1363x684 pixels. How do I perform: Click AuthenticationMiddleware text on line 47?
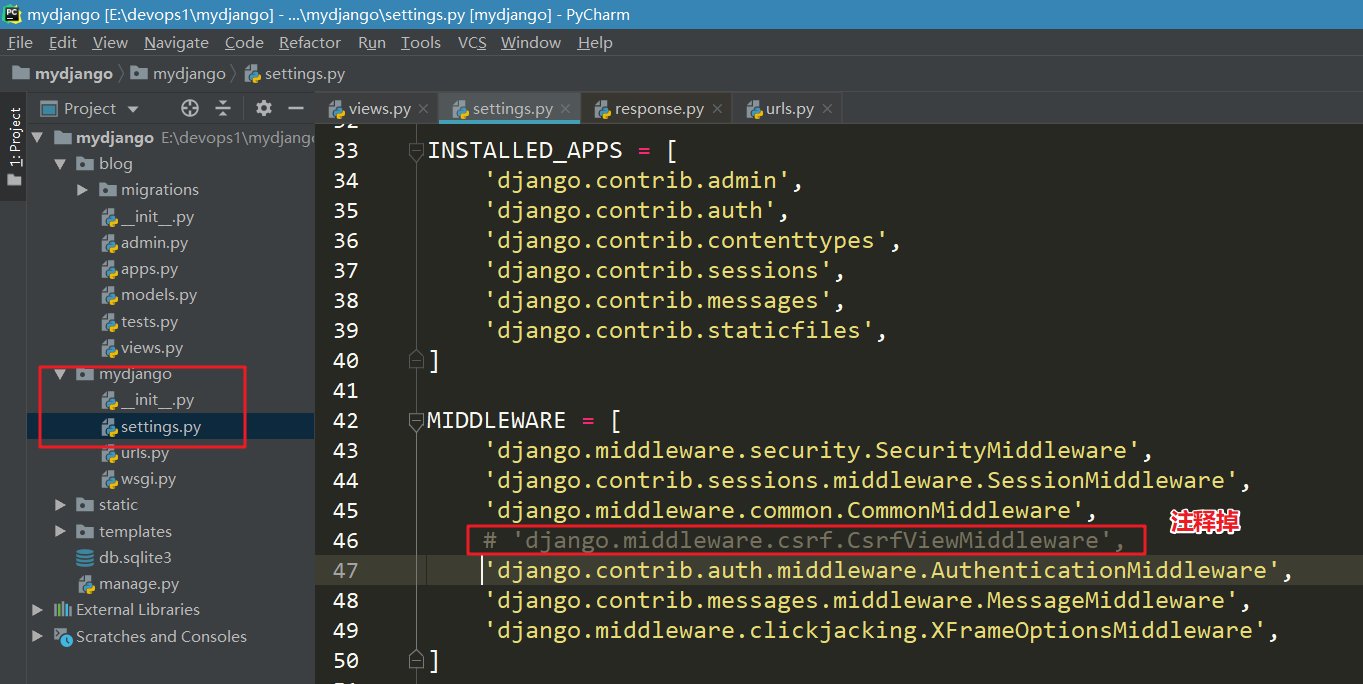click(x=1099, y=570)
